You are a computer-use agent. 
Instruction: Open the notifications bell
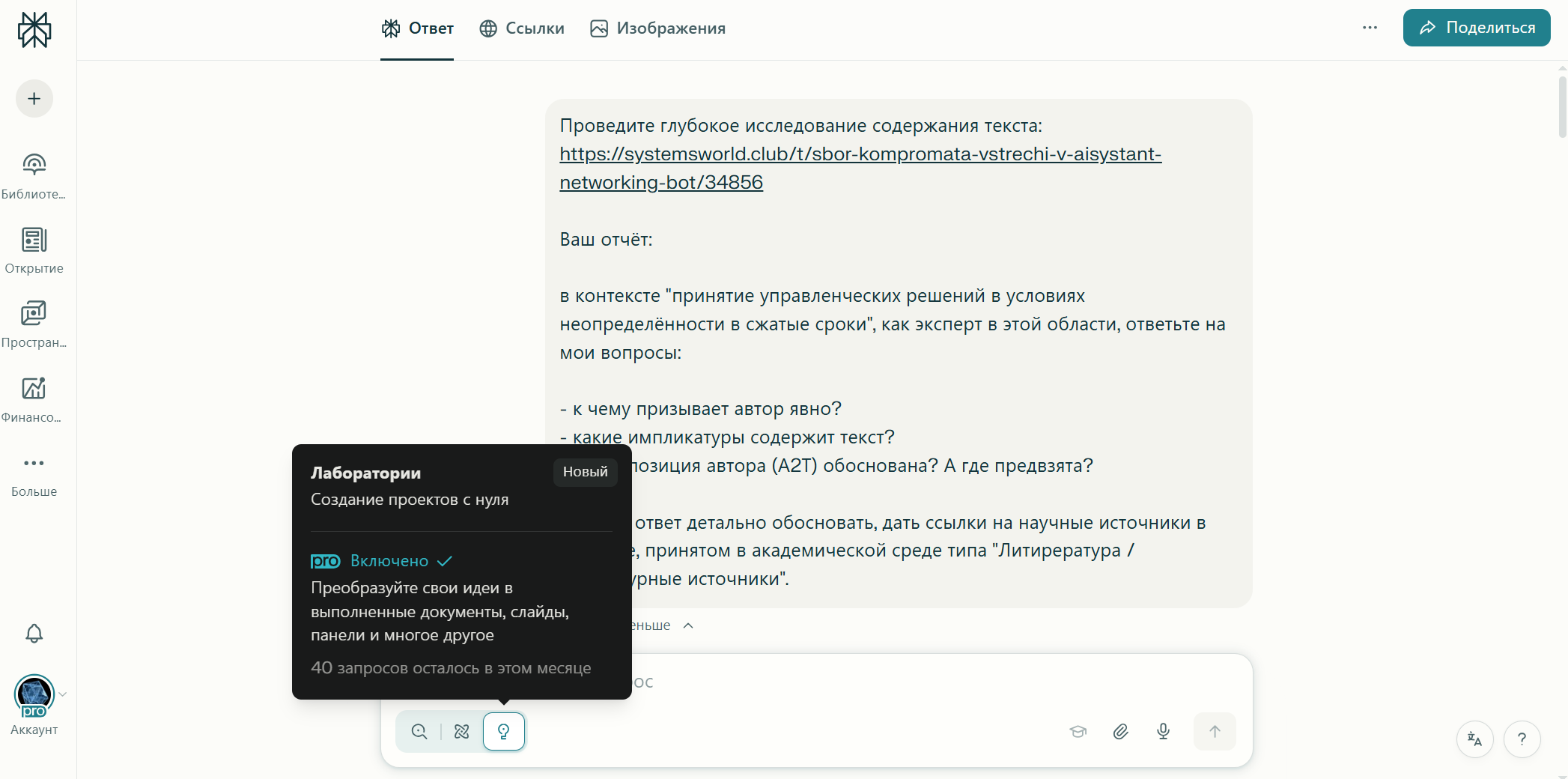[x=34, y=634]
